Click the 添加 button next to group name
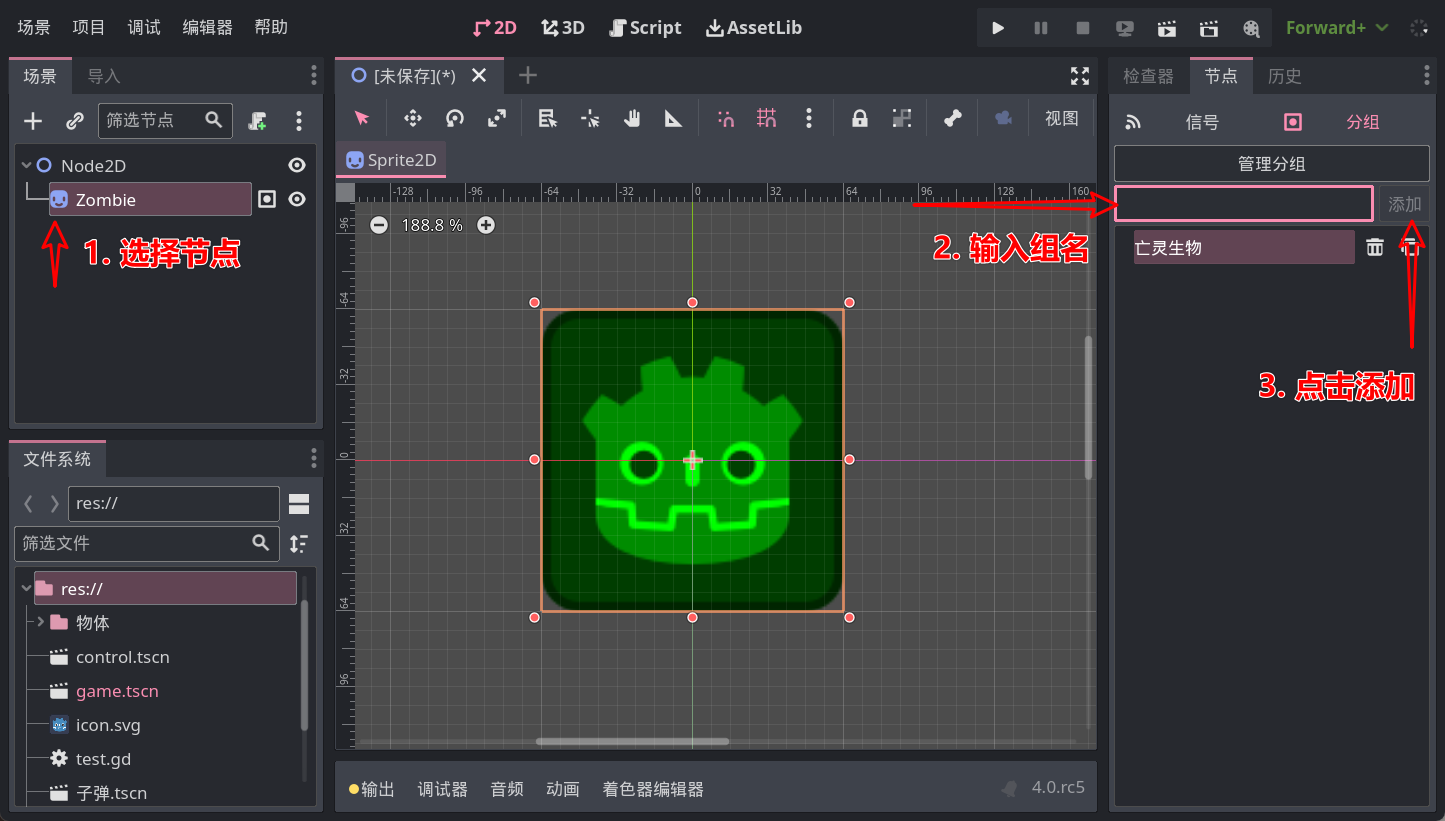Image resolution: width=1445 pixels, height=821 pixels. [x=1404, y=204]
